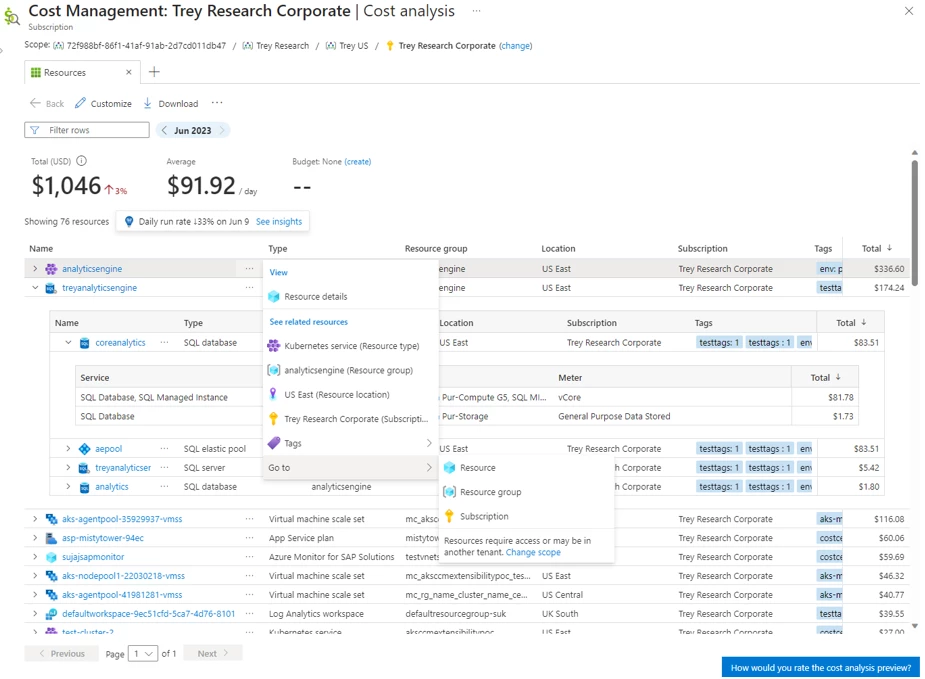Click the Total cost info icon
This screenshot has width=925, height=679.
point(82,161)
